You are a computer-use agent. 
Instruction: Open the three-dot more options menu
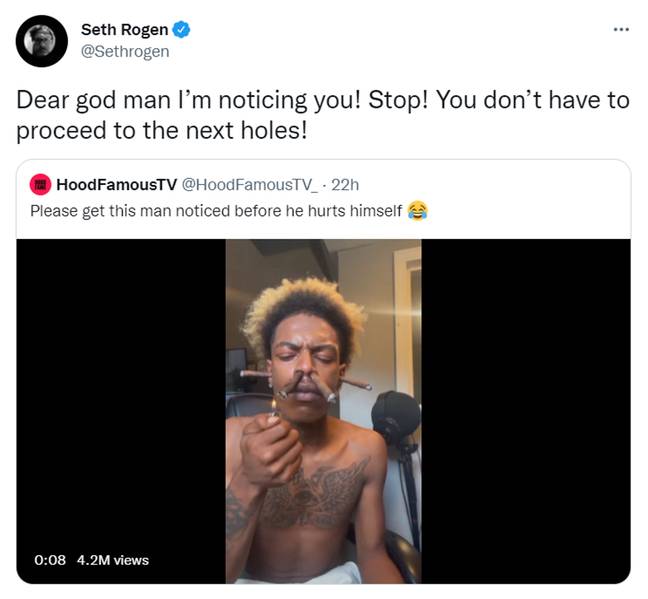(x=621, y=29)
